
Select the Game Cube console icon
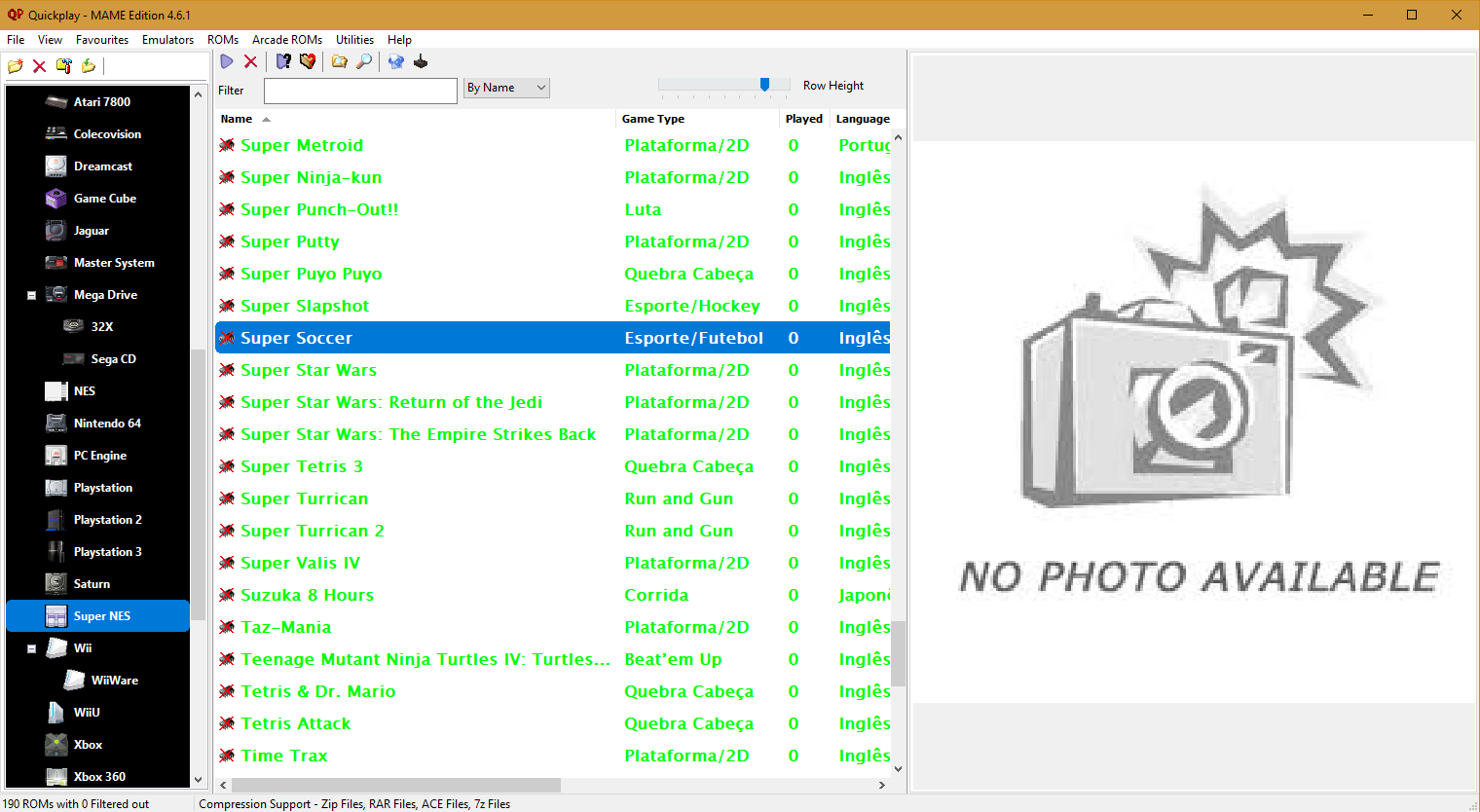click(56, 198)
